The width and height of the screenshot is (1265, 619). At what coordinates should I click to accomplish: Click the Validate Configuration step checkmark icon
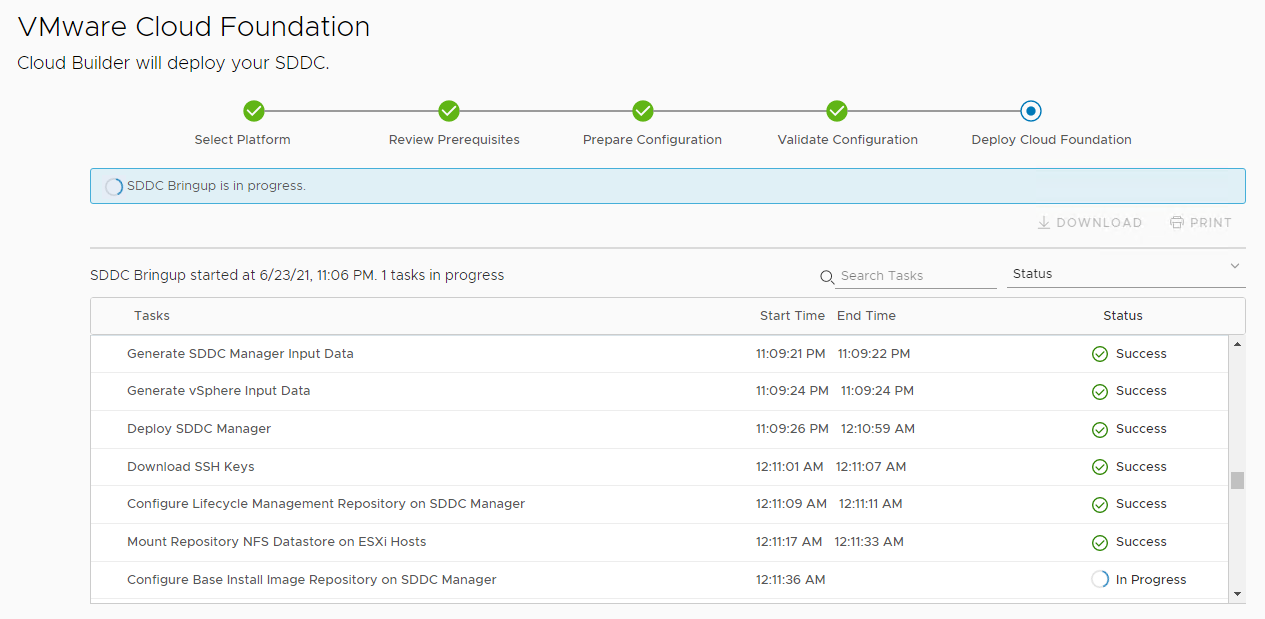point(837,111)
